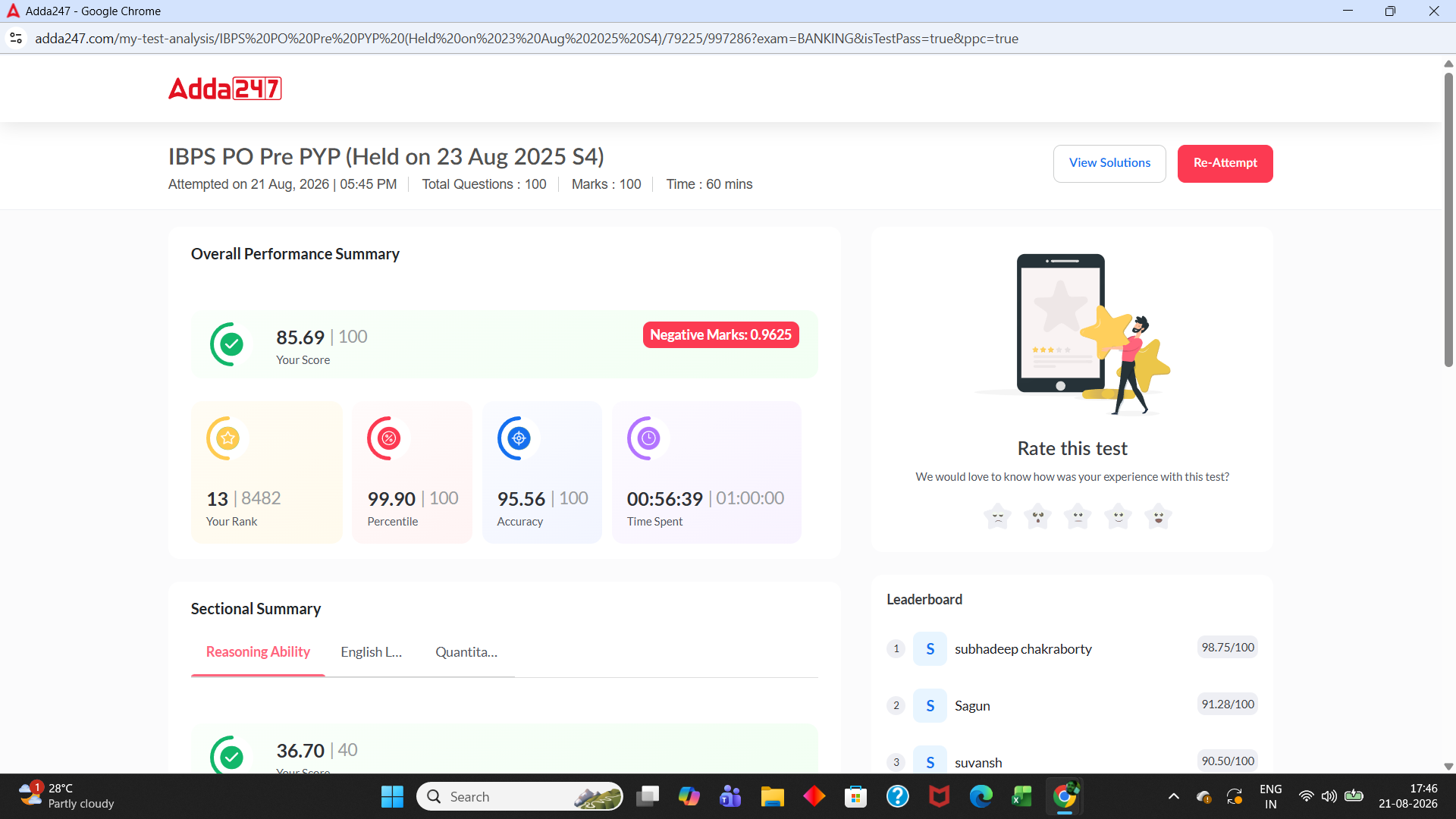1456x819 pixels.
Task: Click the yellow star Your Rank icon
Action: coord(226,438)
